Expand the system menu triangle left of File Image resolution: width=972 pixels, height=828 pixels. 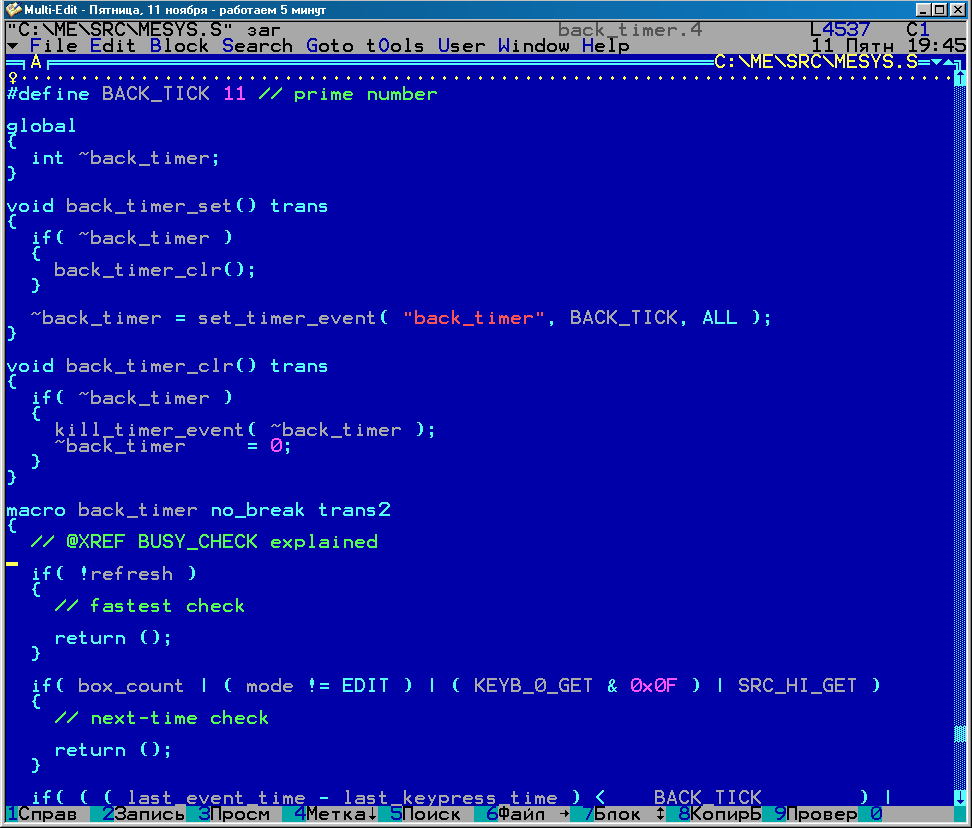coord(11,46)
